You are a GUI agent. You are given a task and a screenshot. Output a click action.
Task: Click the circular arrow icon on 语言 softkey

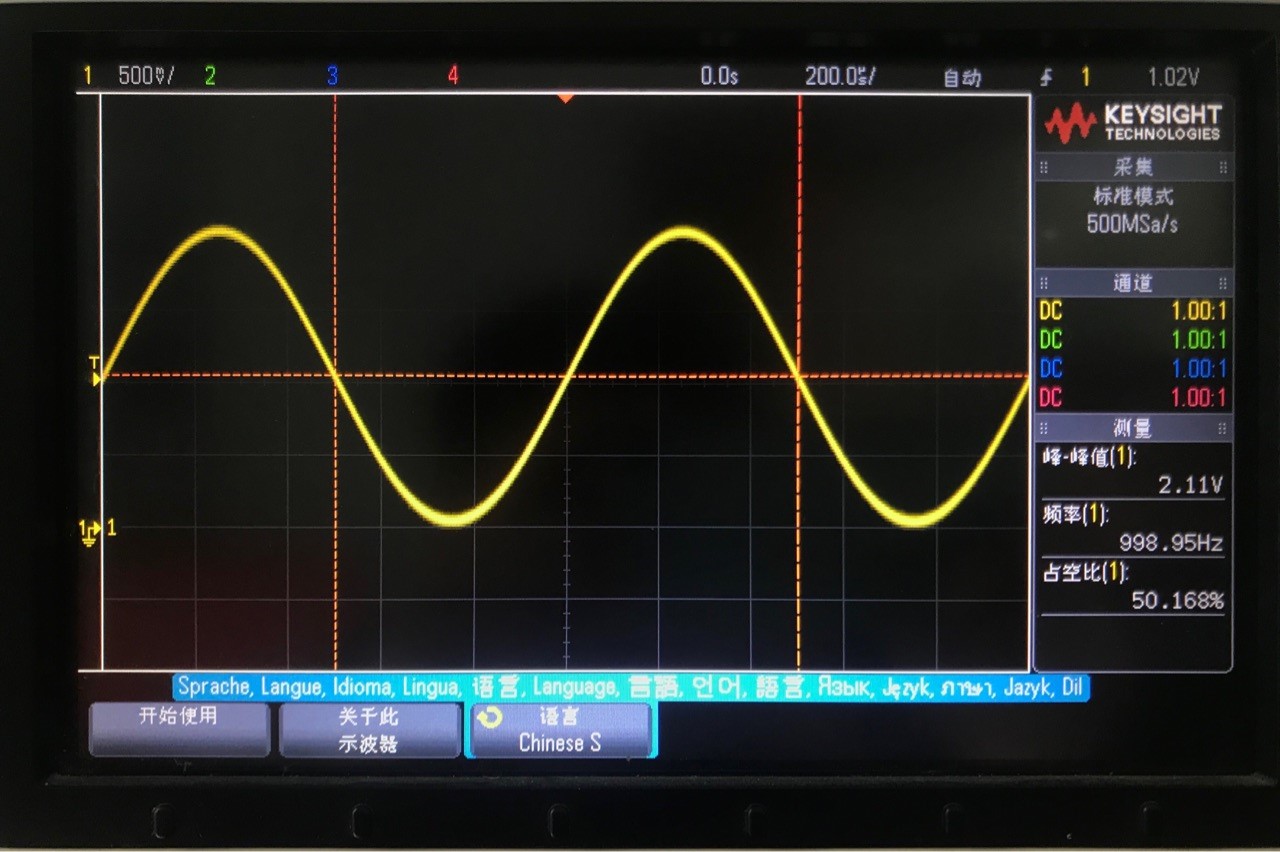(490, 719)
